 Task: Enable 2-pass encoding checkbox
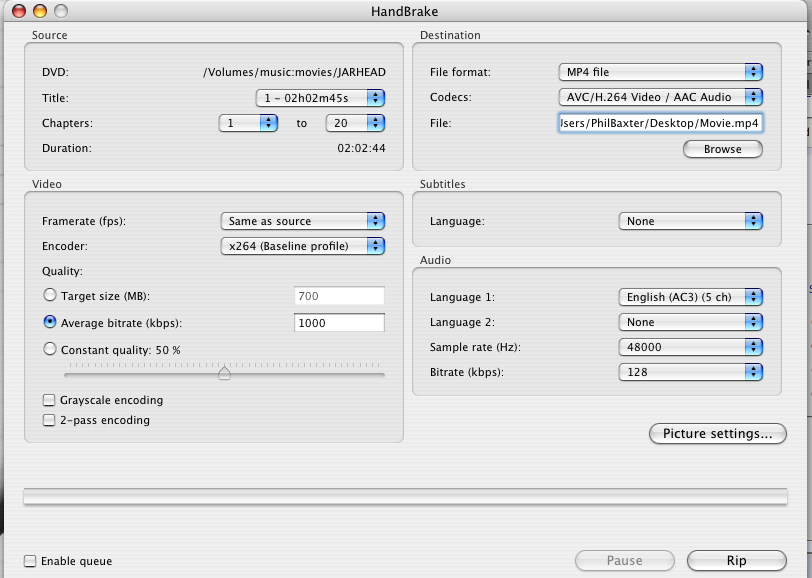[x=49, y=420]
